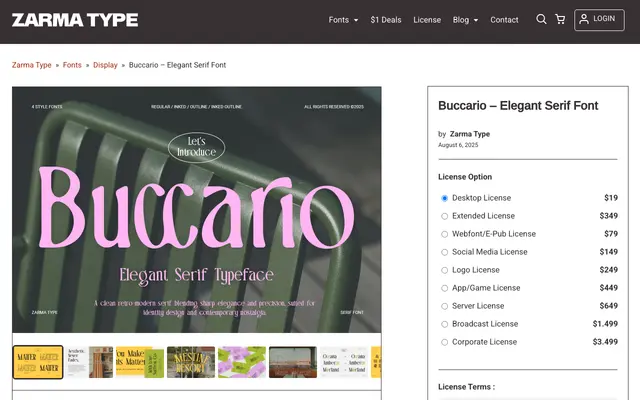Viewport: 640px width, 400px height.
Task: Select the App/Game License option
Action: click(x=444, y=288)
